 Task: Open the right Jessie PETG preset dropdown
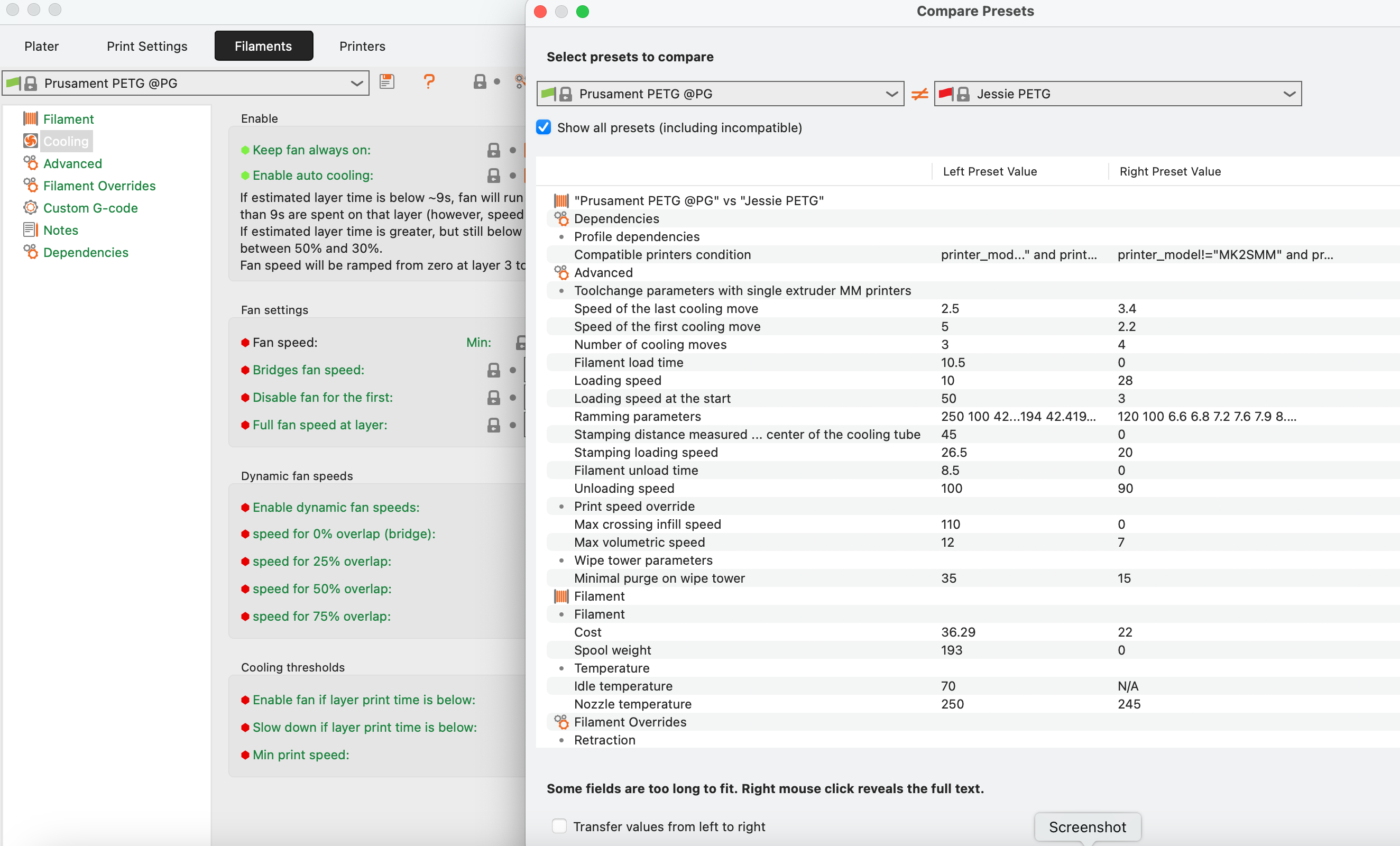tap(1118, 94)
